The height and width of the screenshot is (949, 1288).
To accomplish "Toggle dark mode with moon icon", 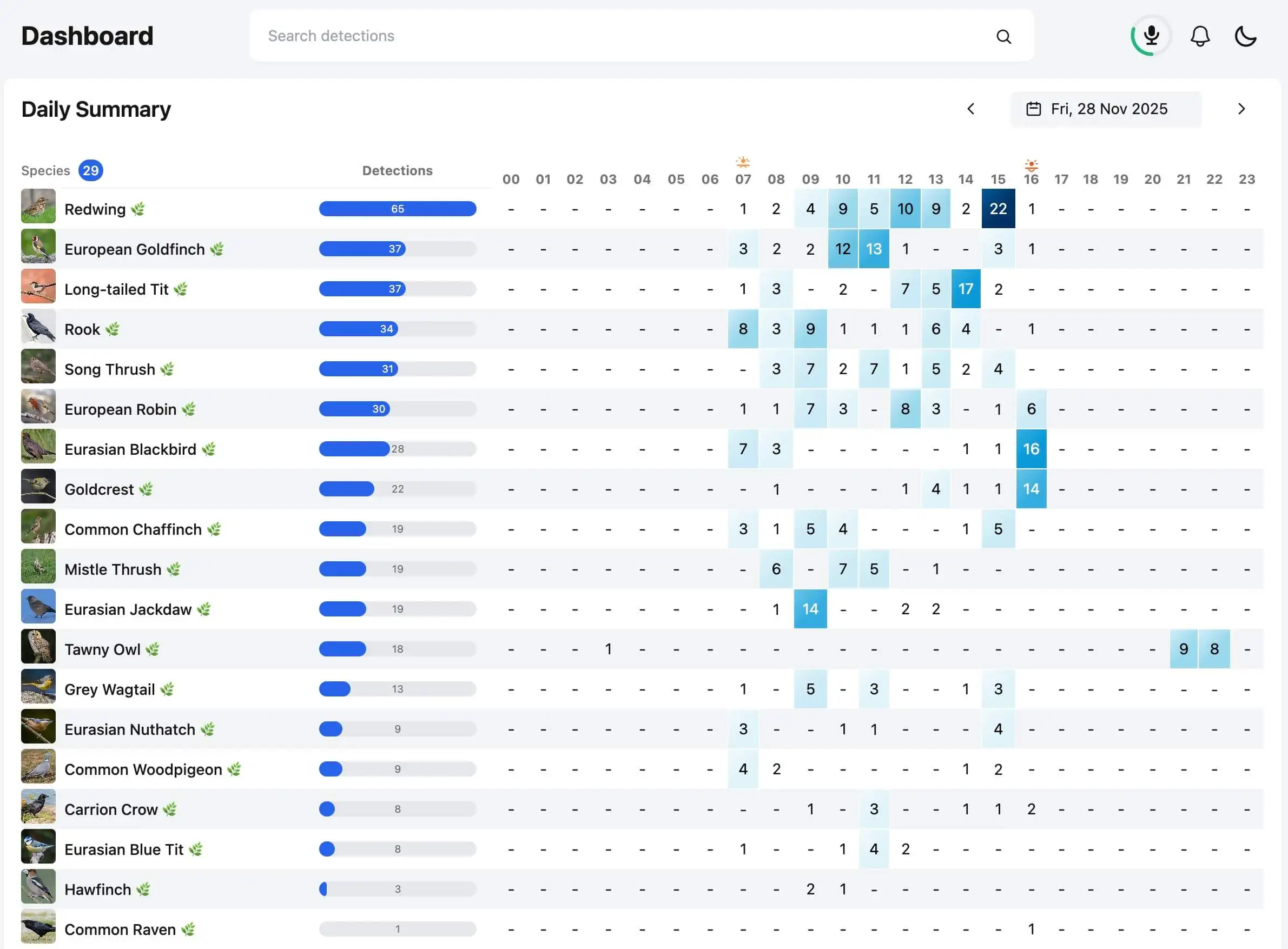I will point(1245,36).
